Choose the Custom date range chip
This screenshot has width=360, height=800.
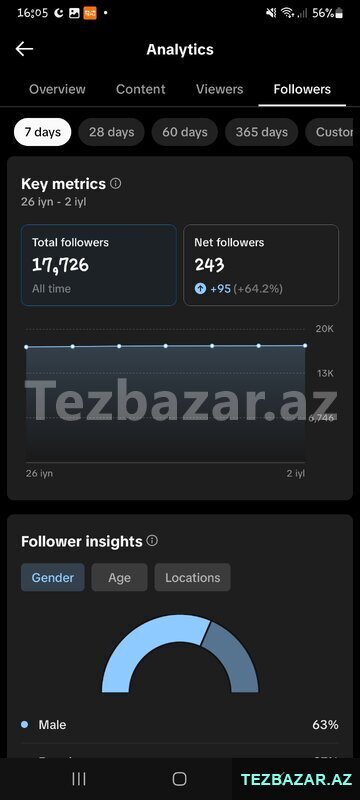pos(329,132)
